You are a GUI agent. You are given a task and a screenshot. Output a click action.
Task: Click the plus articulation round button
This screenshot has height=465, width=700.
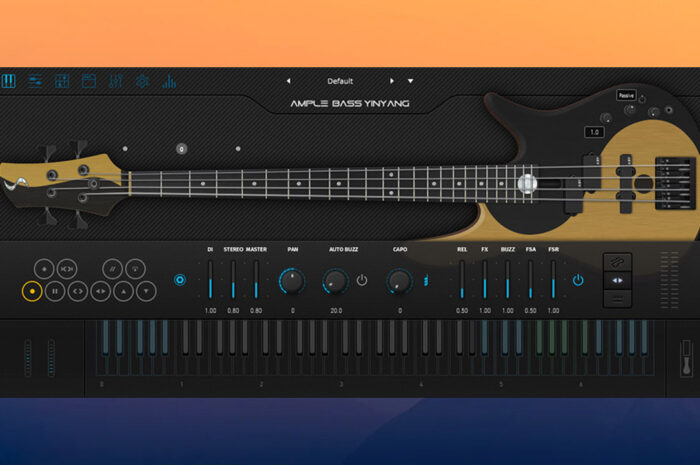click(x=44, y=269)
